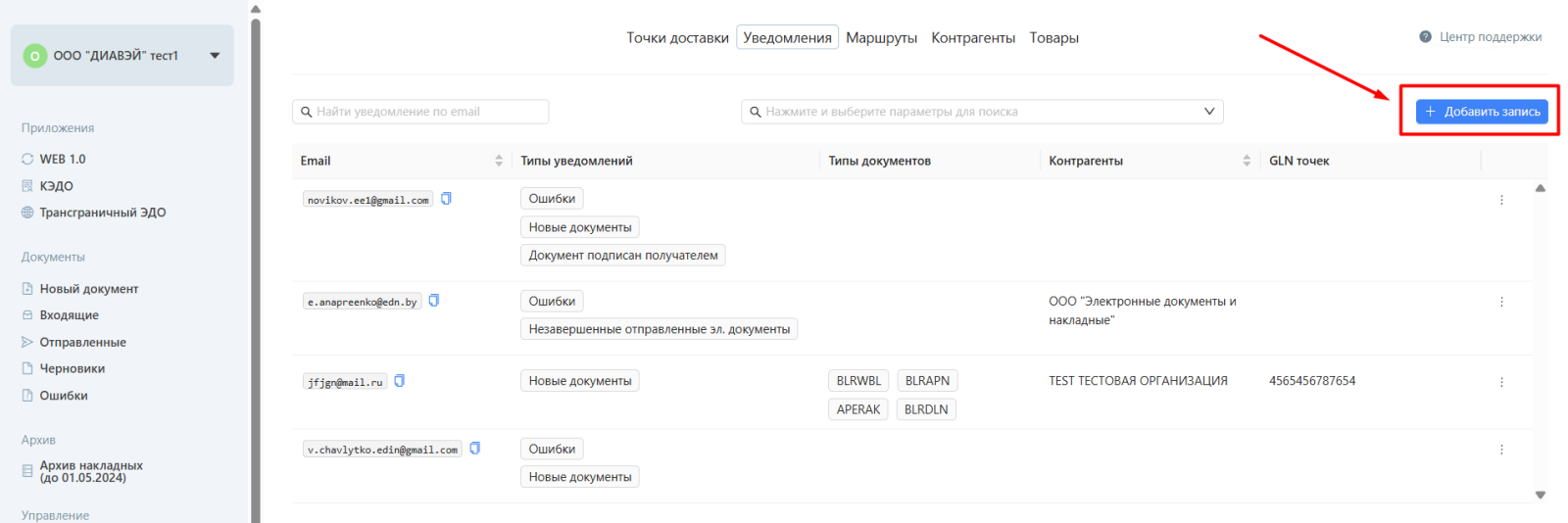Copy the novikov.ee1@gmail.com email address
Screen dimensions: 1568x523
point(446,199)
